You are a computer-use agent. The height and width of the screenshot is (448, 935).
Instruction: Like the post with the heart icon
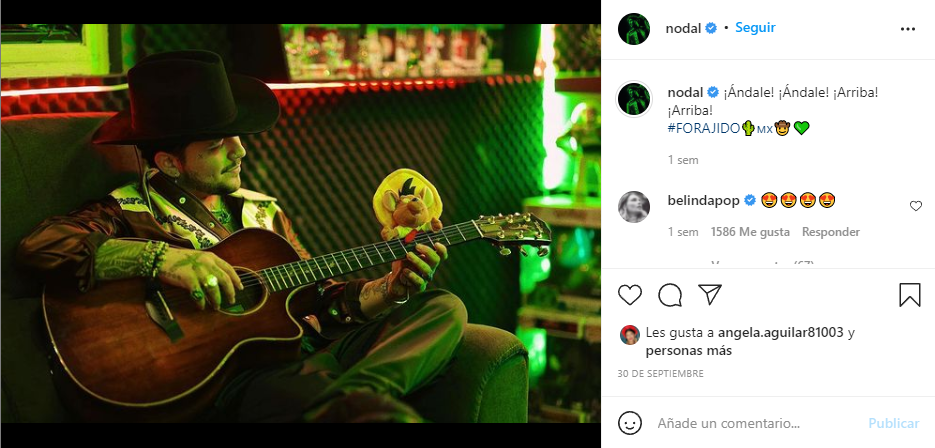(630, 295)
